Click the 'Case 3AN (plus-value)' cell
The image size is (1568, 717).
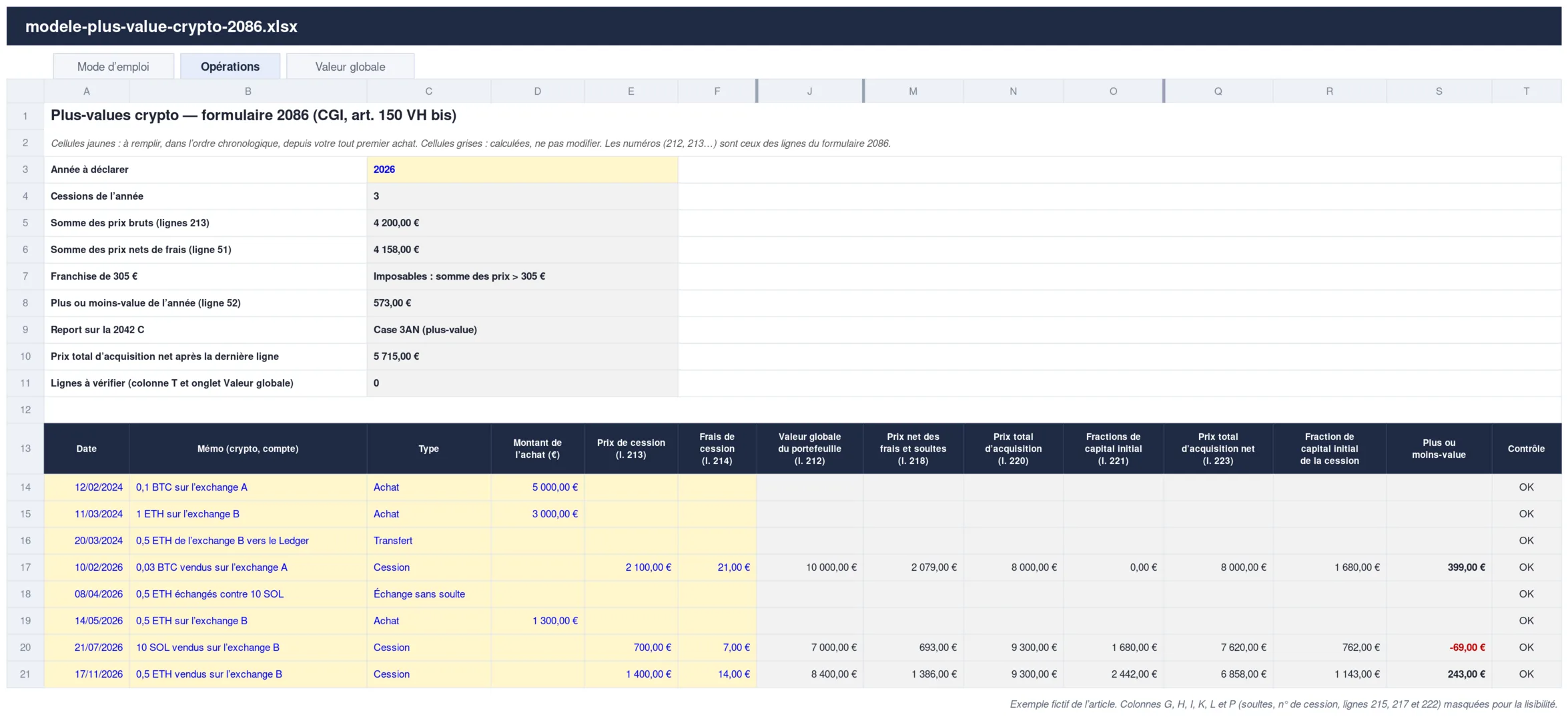[522, 330]
